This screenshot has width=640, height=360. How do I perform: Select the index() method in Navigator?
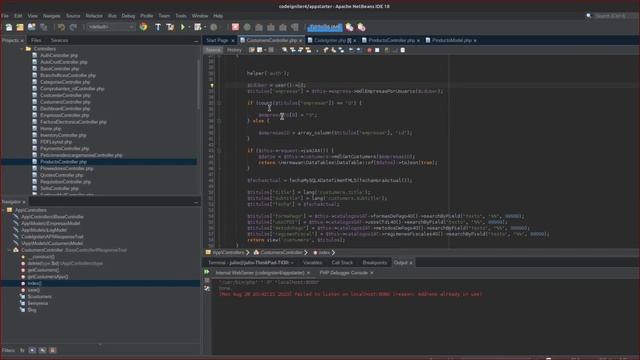34,283
